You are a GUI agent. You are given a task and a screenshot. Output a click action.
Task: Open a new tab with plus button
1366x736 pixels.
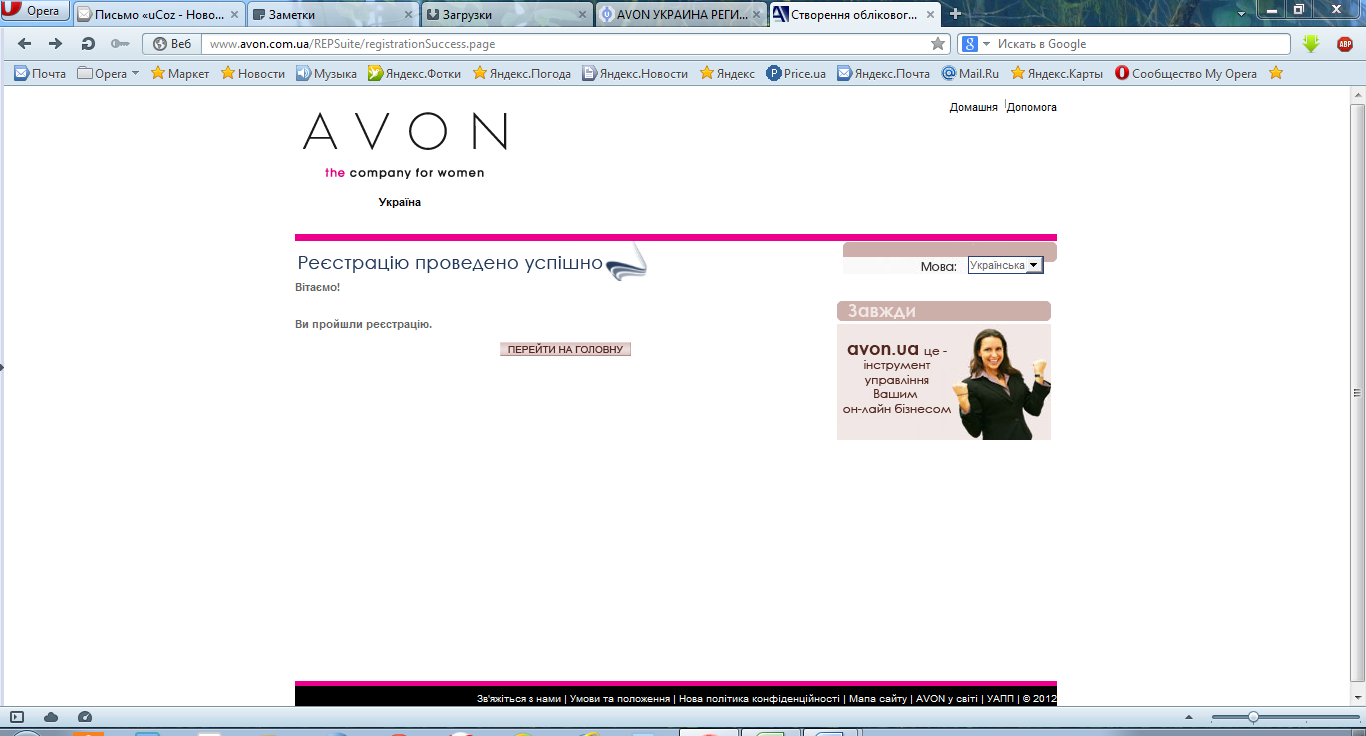(955, 14)
